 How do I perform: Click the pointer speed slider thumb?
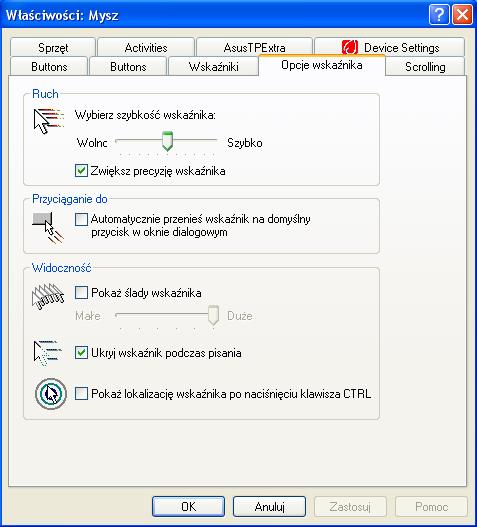[x=167, y=141]
